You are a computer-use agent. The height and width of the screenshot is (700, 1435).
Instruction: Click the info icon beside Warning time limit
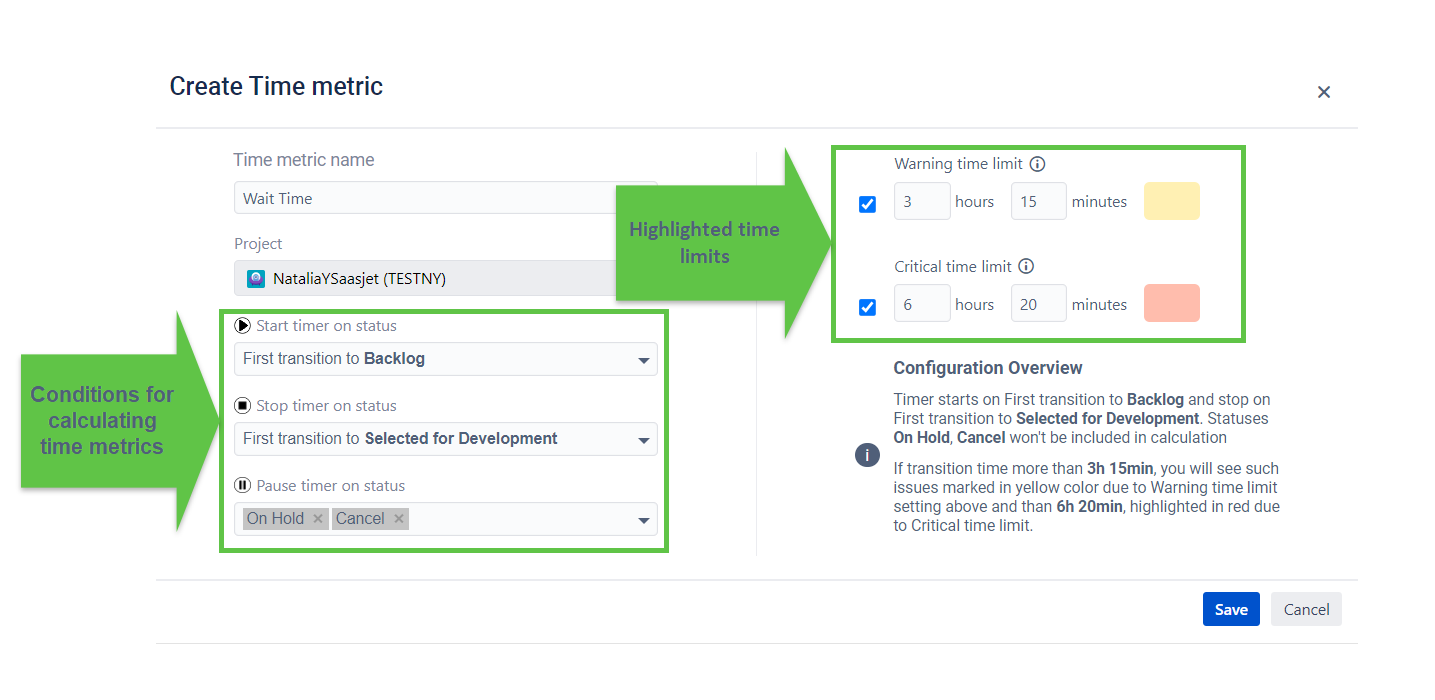coord(1037,164)
